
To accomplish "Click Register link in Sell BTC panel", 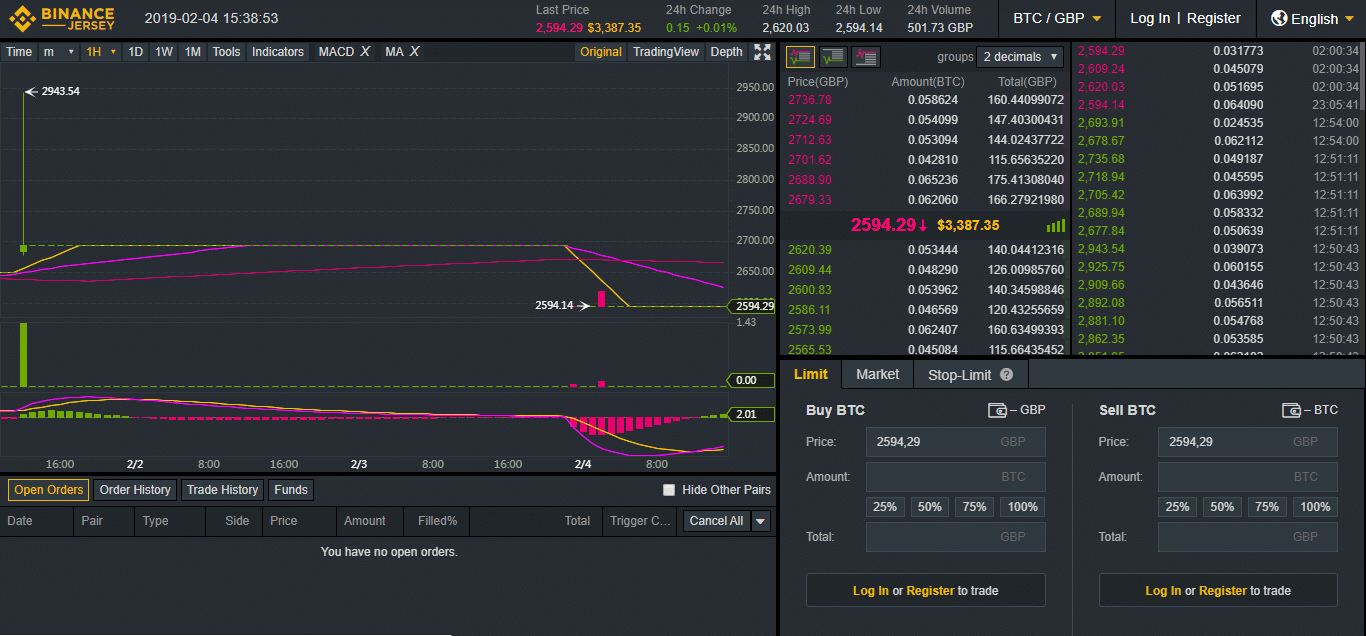I will pos(1223,591).
